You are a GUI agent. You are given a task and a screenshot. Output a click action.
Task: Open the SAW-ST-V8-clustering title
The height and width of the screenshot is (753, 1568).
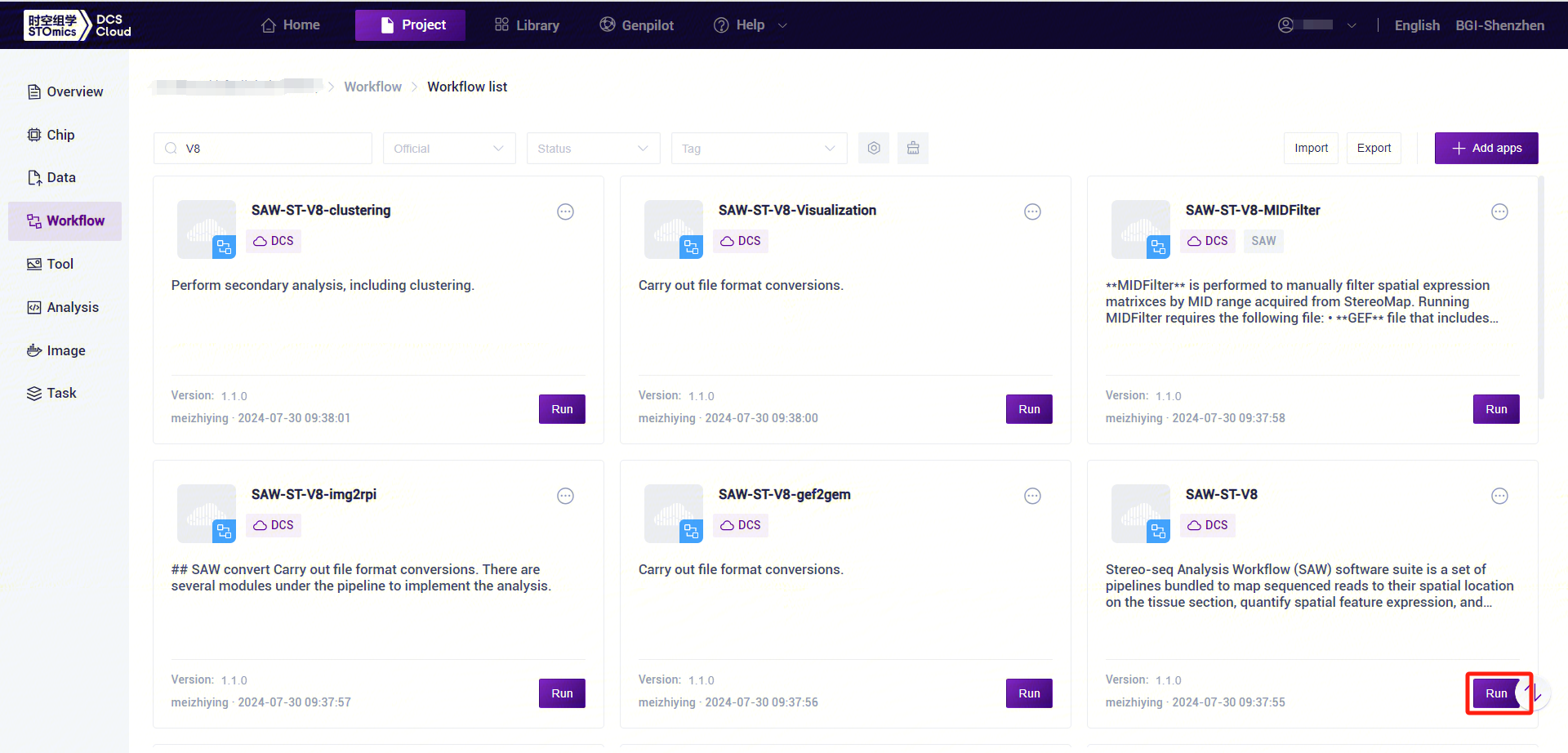click(321, 210)
